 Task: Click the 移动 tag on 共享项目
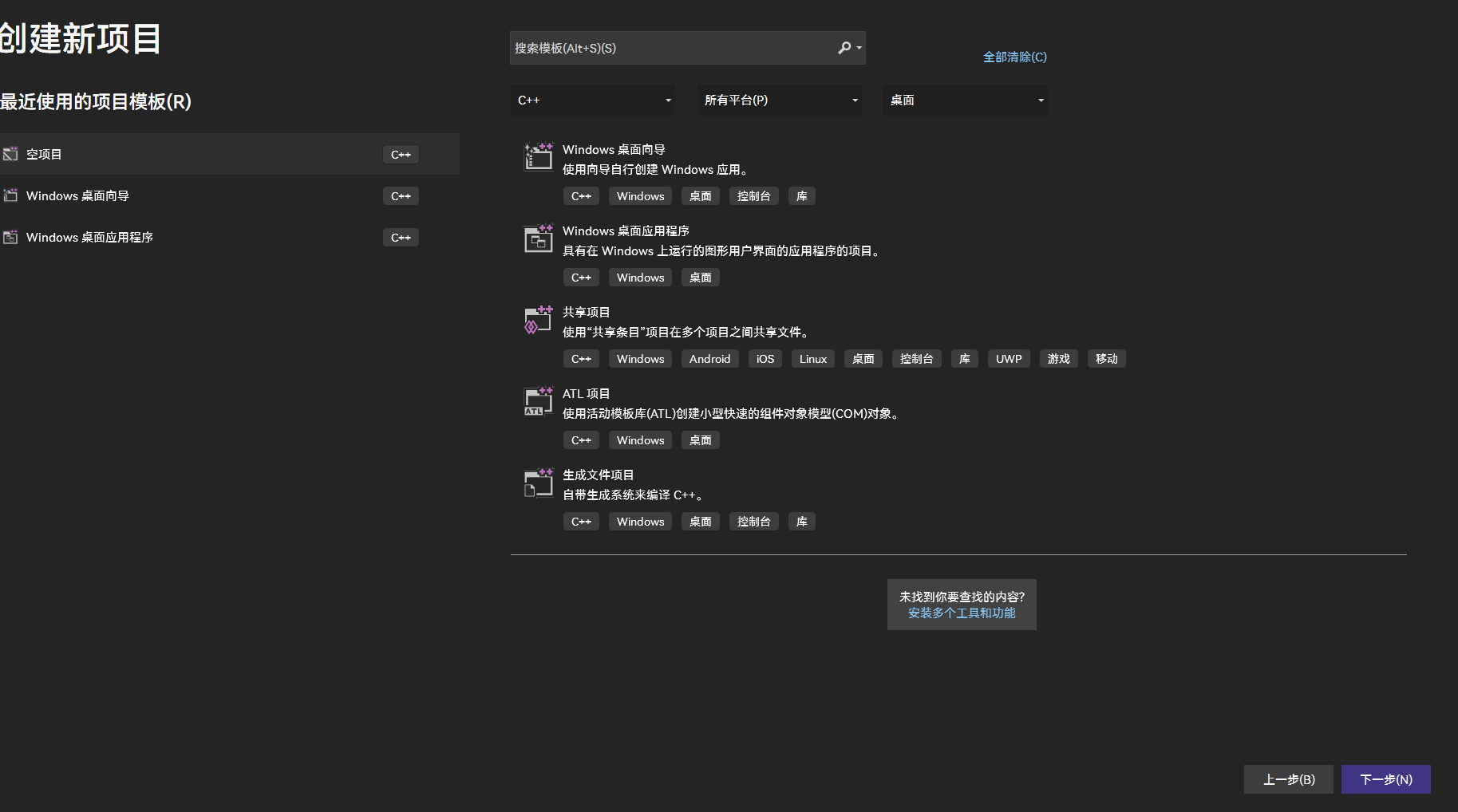tap(1107, 359)
